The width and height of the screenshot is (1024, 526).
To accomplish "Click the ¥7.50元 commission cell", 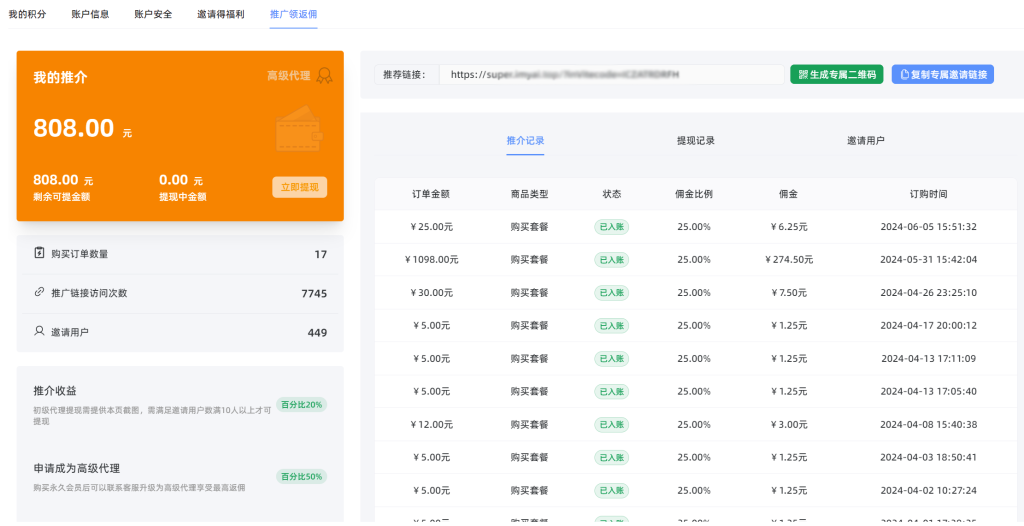I will coord(789,293).
